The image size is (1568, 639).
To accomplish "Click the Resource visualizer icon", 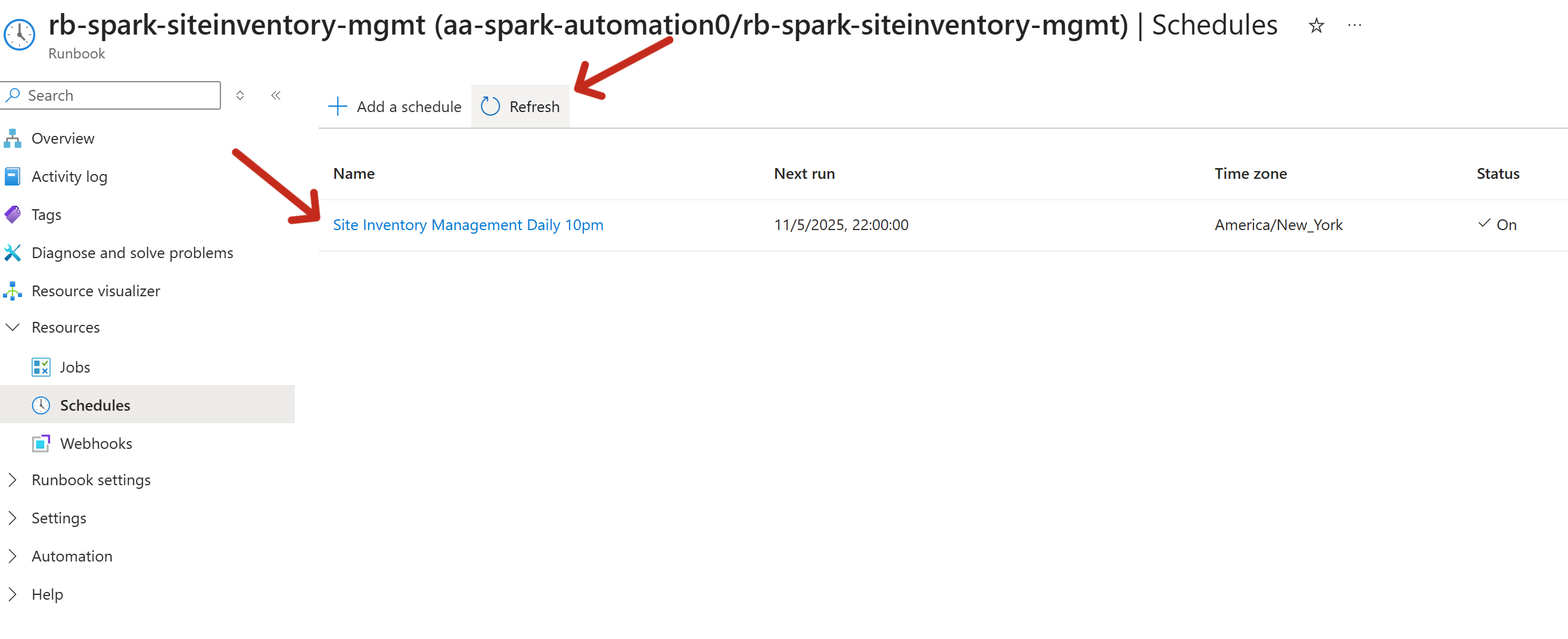I will tap(13, 291).
